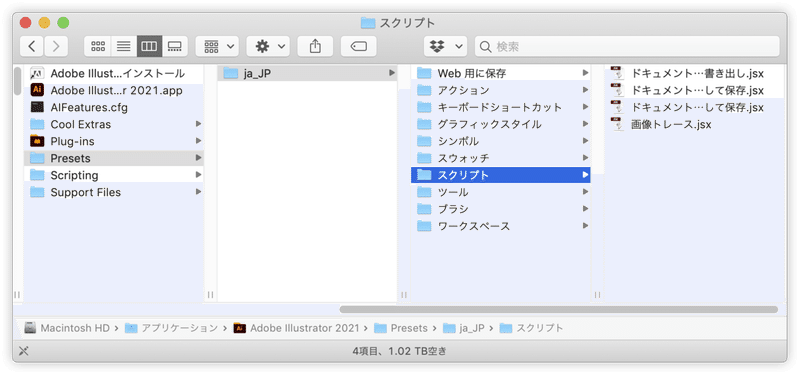Screen dimensions: 800x375
Task: Open the group-by arrangement dropdown
Action: click(x=217, y=46)
